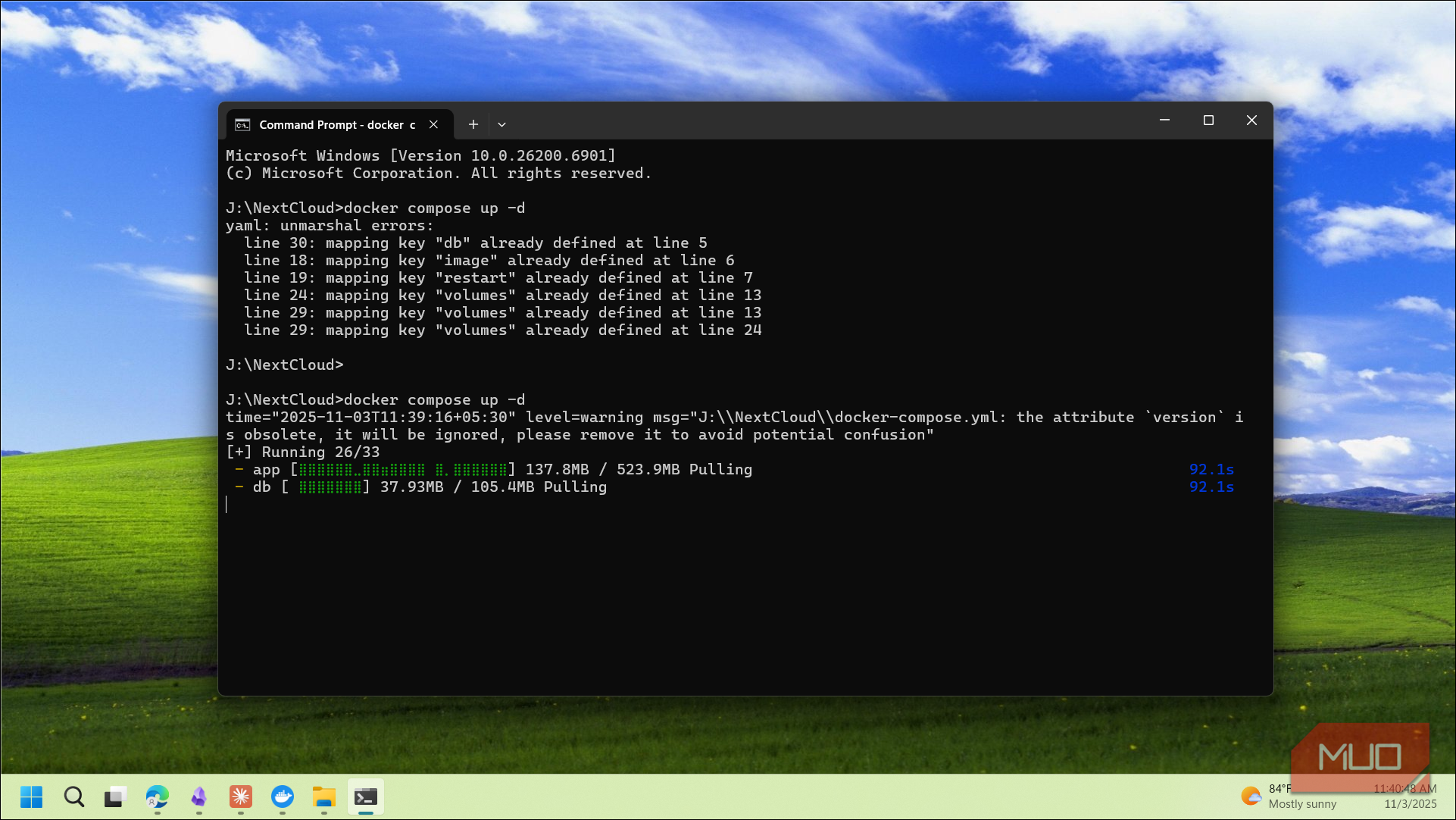Open Task View from taskbar
This screenshot has height=820, width=1456.
tap(115, 797)
